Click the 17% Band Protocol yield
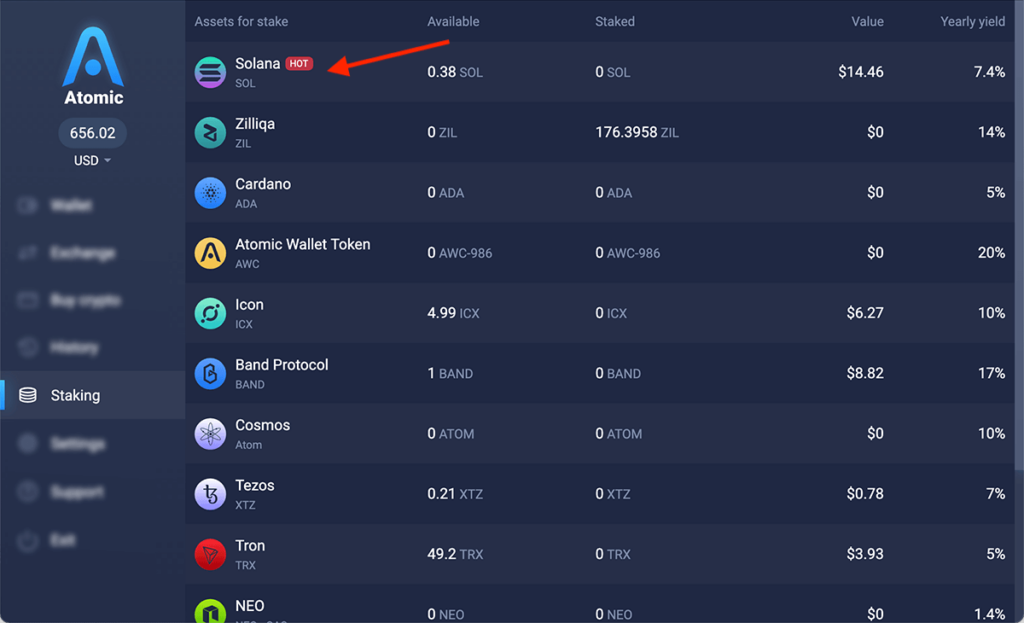The image size is (1024, 623). (991, 374)
